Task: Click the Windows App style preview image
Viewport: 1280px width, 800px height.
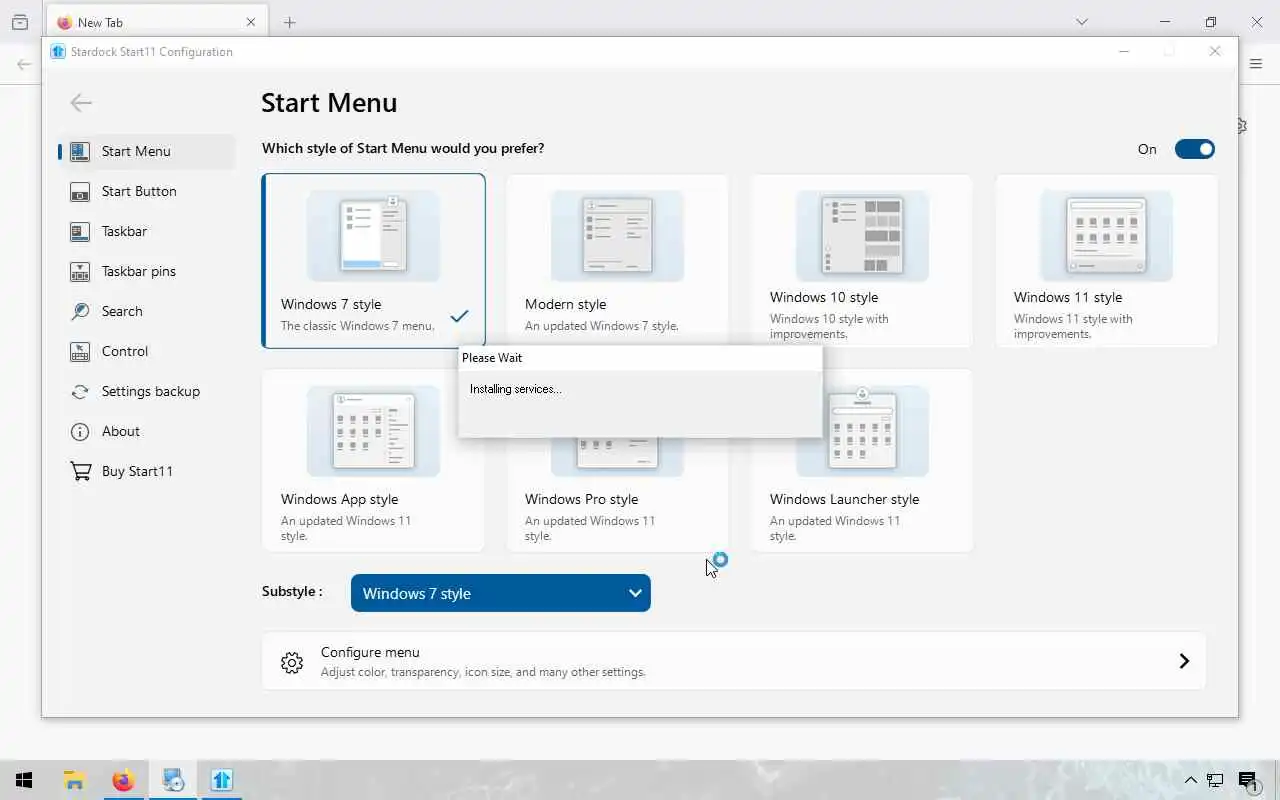Action: pyautogui.click(x=373, y=430)
